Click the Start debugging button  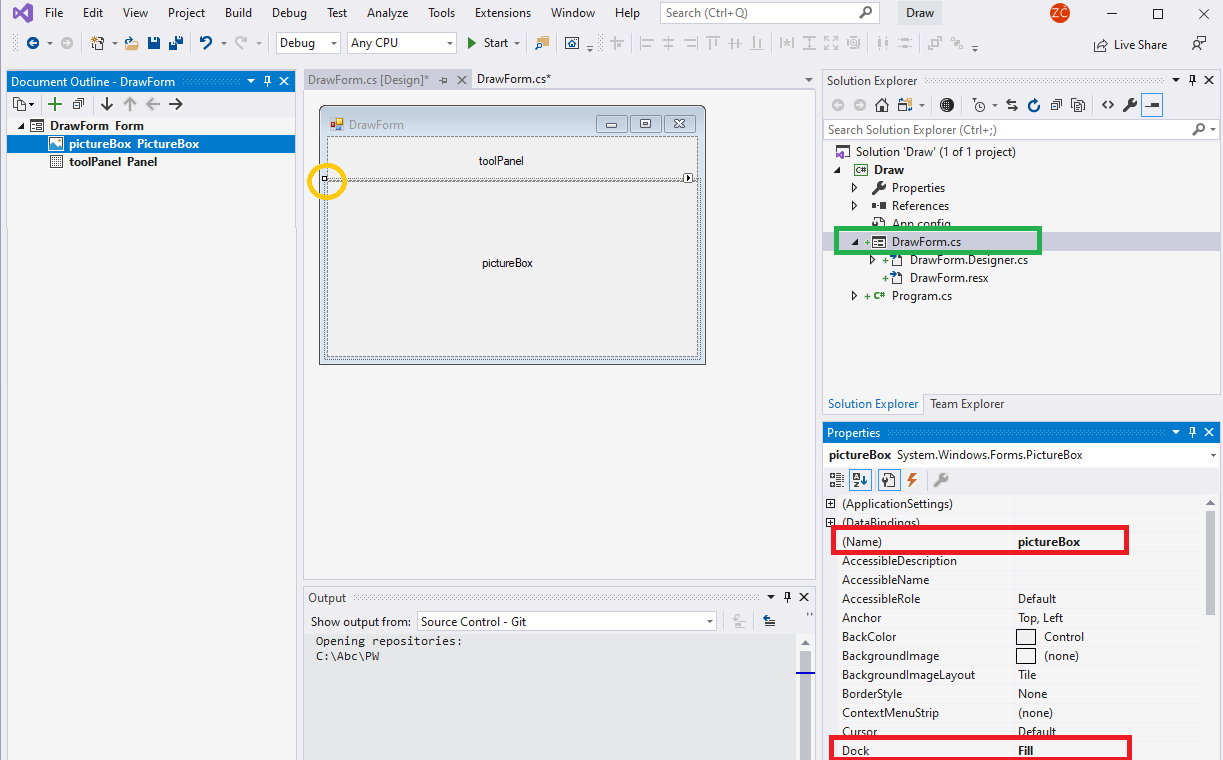(488, 43)
